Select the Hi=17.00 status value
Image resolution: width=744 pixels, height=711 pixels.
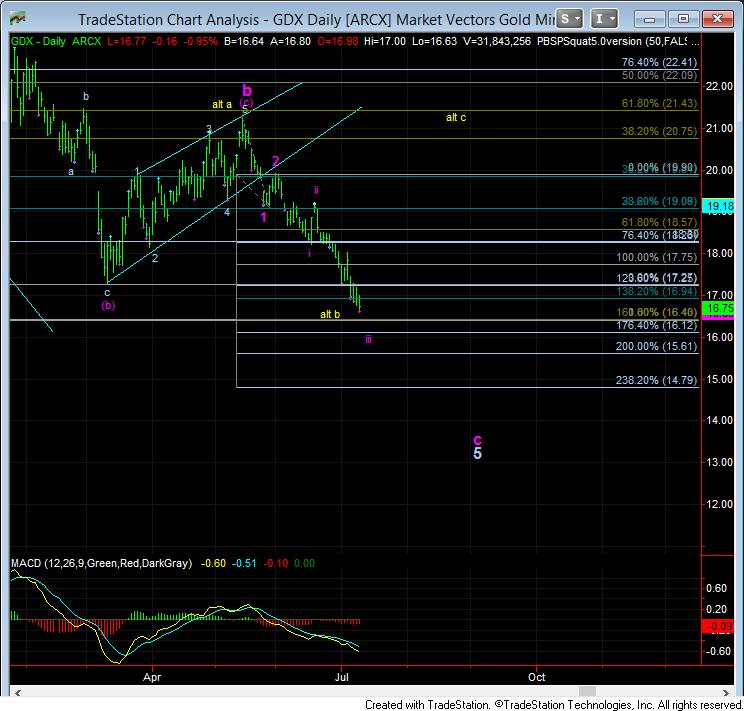coord(385,41)
